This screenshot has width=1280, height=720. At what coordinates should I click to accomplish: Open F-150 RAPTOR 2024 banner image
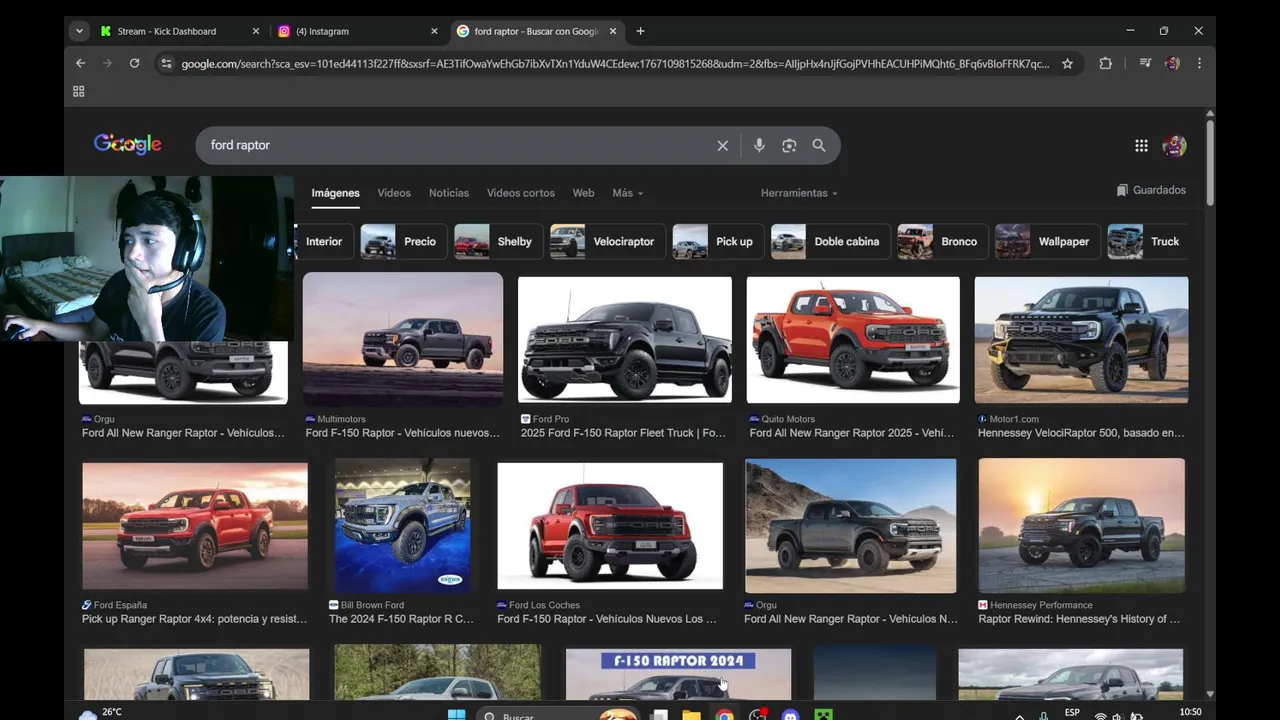pyautogui.click(x=678, y=674)
